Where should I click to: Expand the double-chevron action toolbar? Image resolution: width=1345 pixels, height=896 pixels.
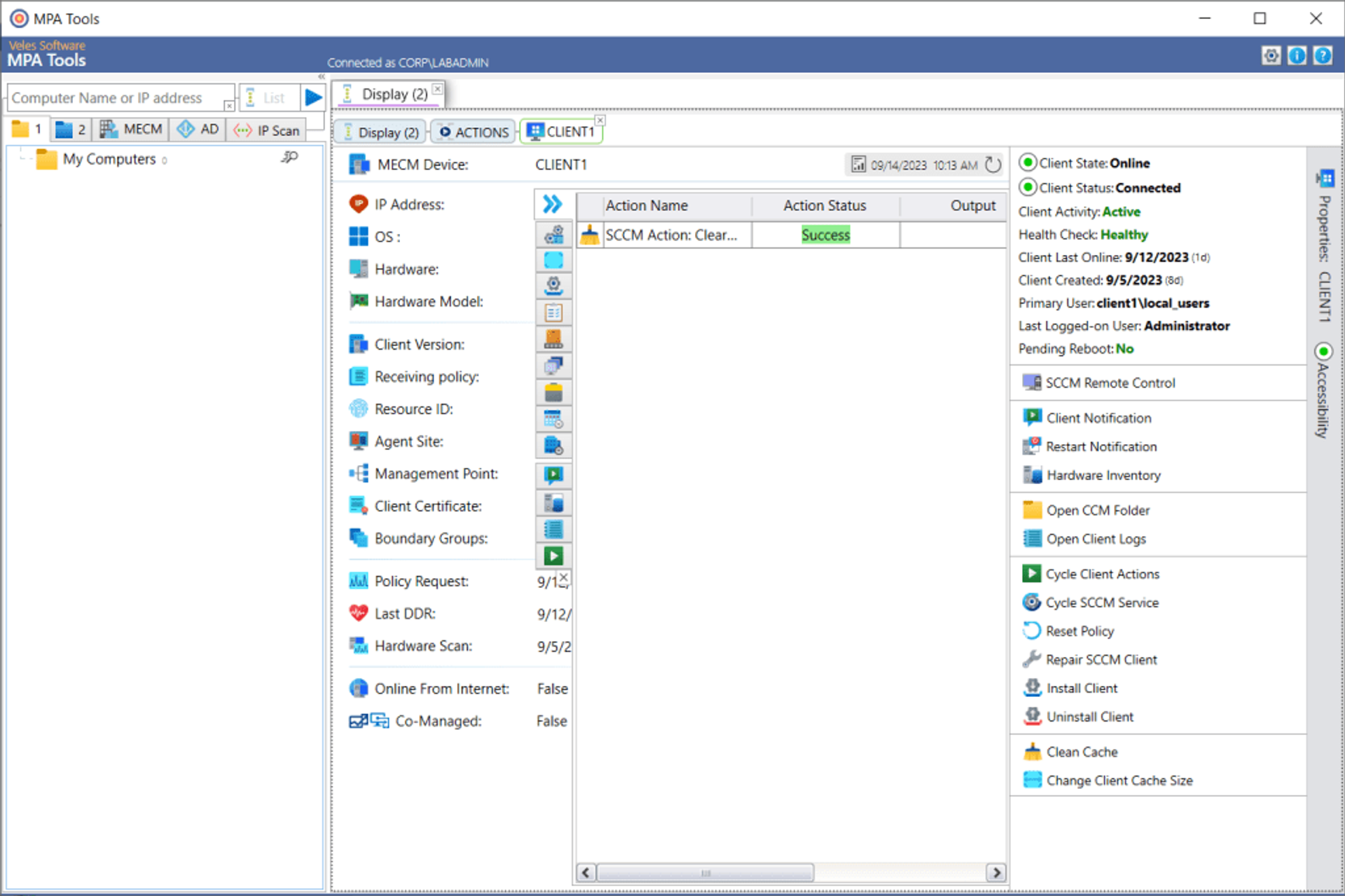click(x=553, y=205)
